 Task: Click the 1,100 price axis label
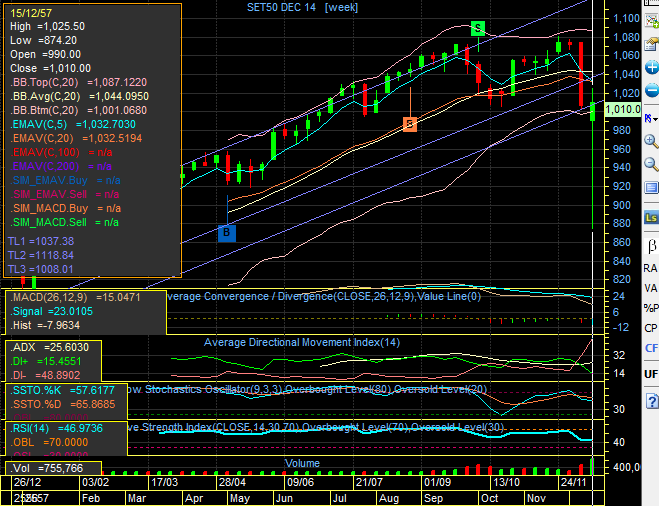pos(626,18)
